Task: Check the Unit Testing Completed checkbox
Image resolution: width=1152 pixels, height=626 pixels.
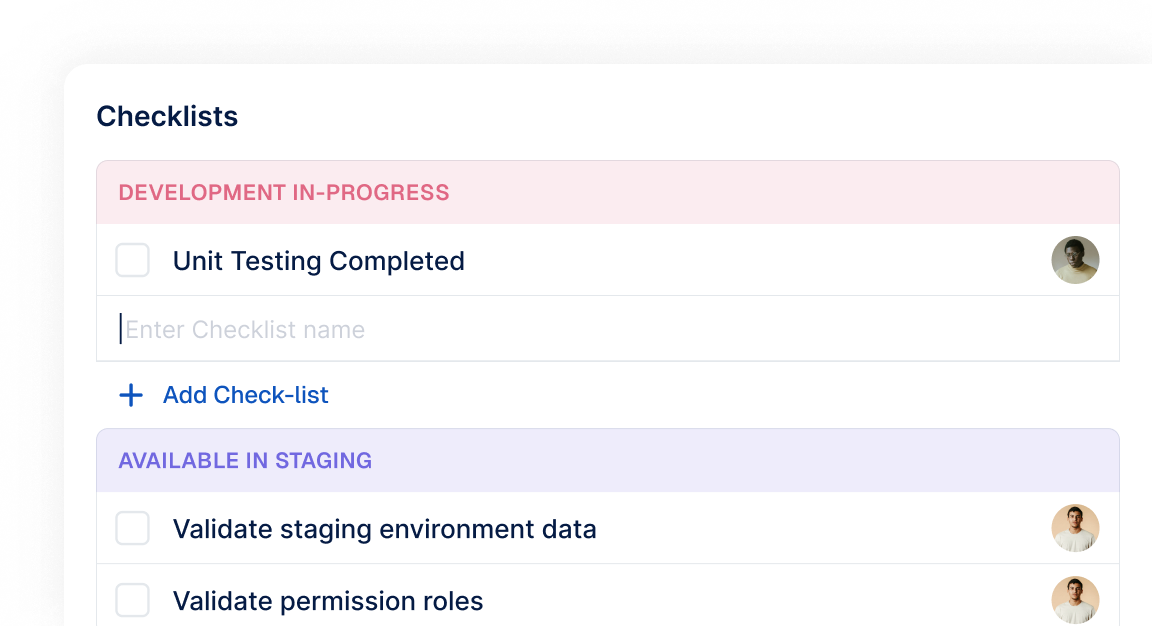Action: point(133,261)
